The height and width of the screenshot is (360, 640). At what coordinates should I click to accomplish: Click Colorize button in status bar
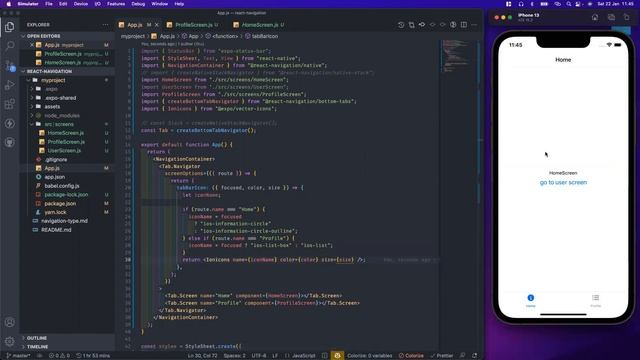click(411, 356)
